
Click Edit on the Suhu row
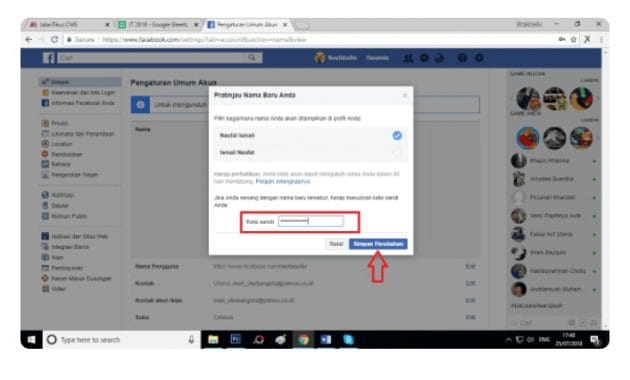(470, 317)
